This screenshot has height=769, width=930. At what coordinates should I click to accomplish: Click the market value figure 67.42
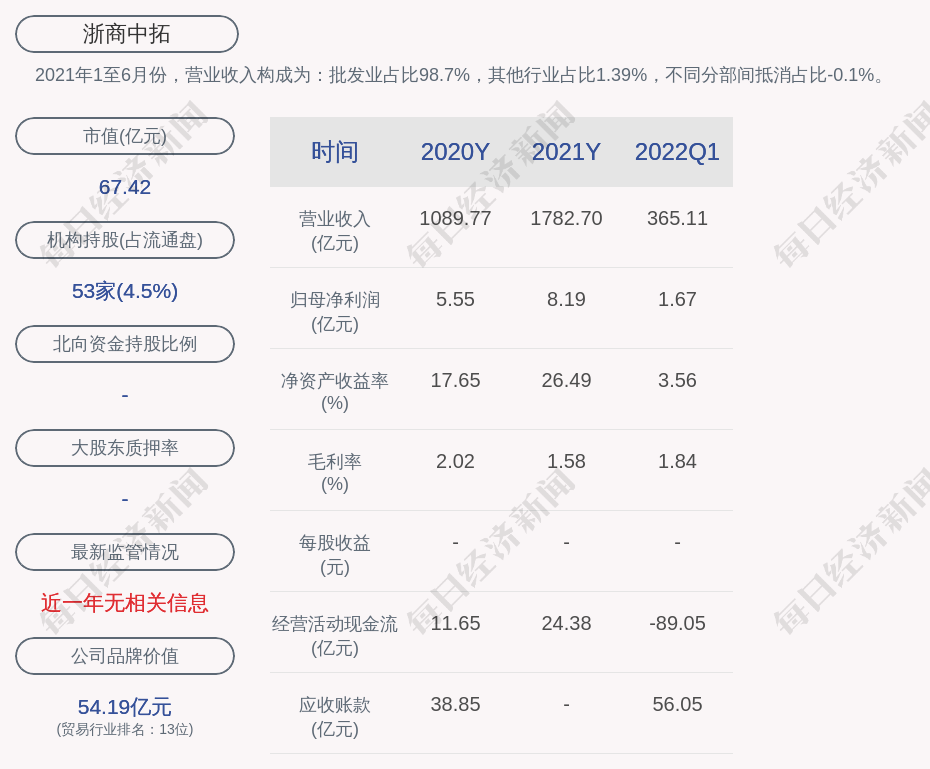[125, 187]
